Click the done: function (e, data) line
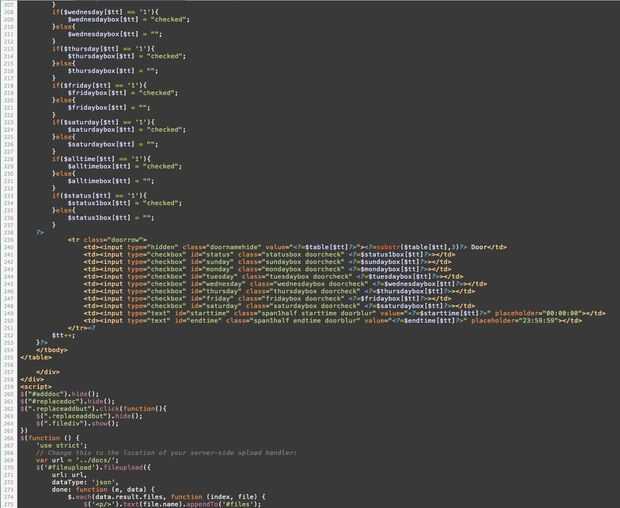 click(103, 489)
